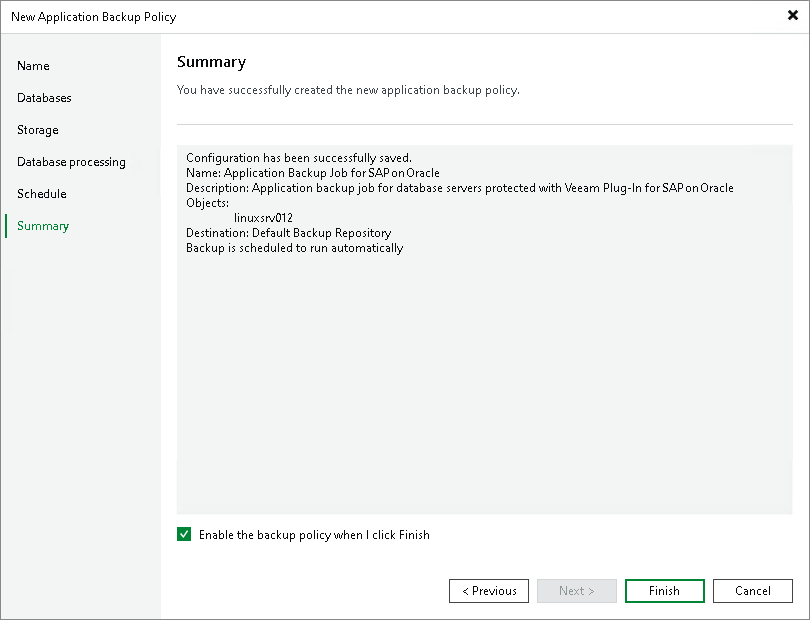Click the Finish button

pyautogui.click(x=664, y=590)
